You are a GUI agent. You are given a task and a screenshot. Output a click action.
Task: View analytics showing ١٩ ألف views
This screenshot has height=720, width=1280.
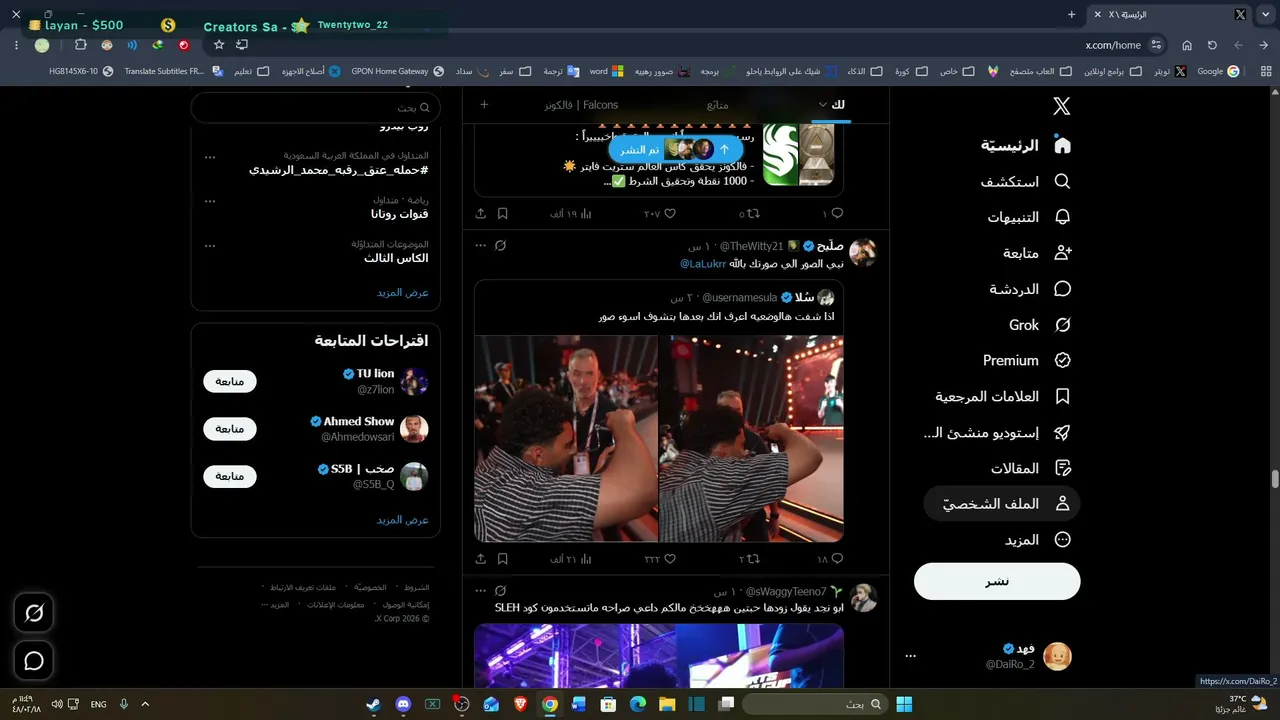click(572, 214)
